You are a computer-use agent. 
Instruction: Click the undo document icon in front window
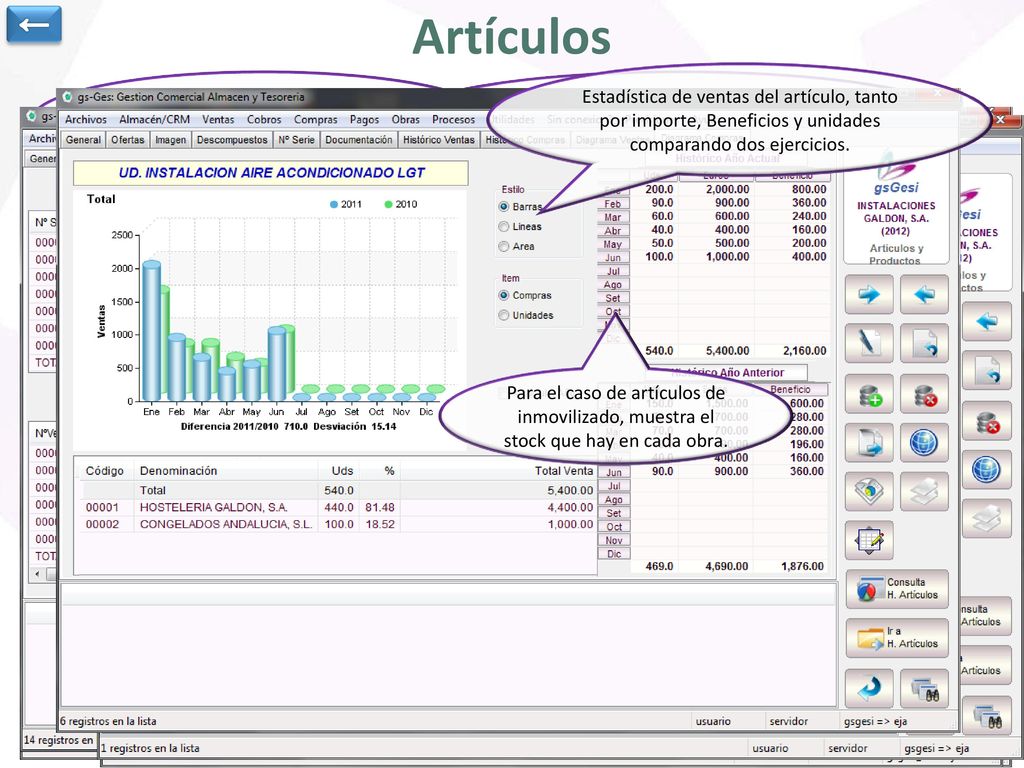(x=924, y=343)
